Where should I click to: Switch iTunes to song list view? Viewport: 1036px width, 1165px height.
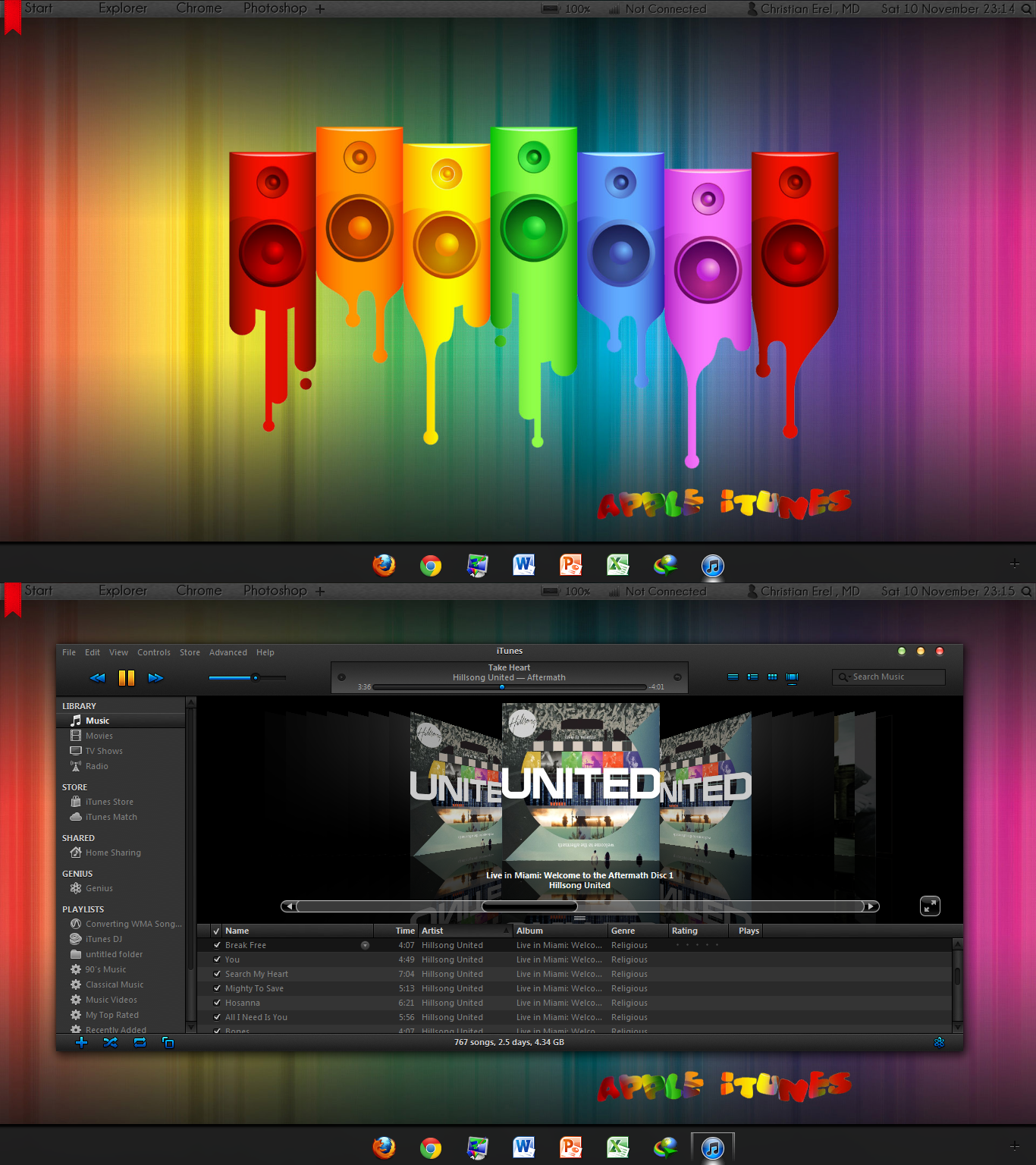click(733, 677)
